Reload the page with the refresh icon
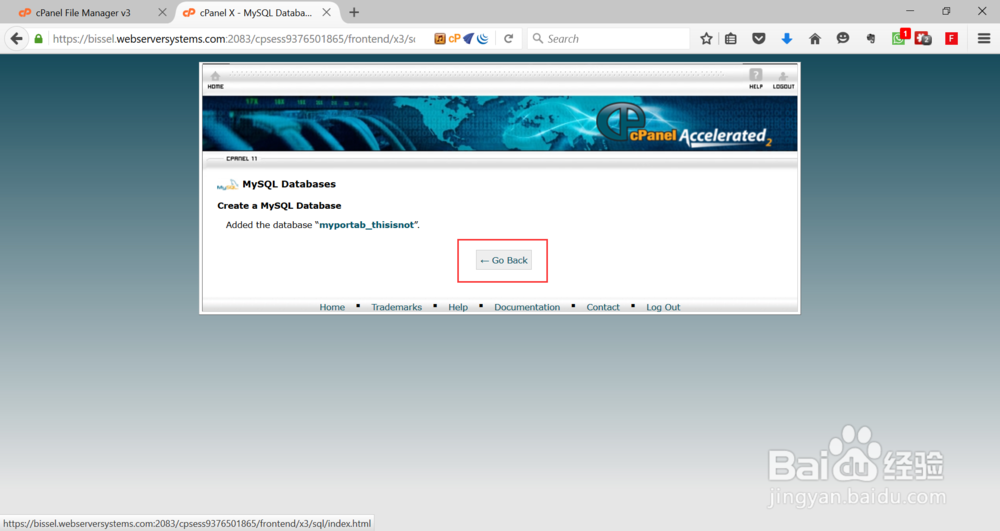 click(508, 39)
